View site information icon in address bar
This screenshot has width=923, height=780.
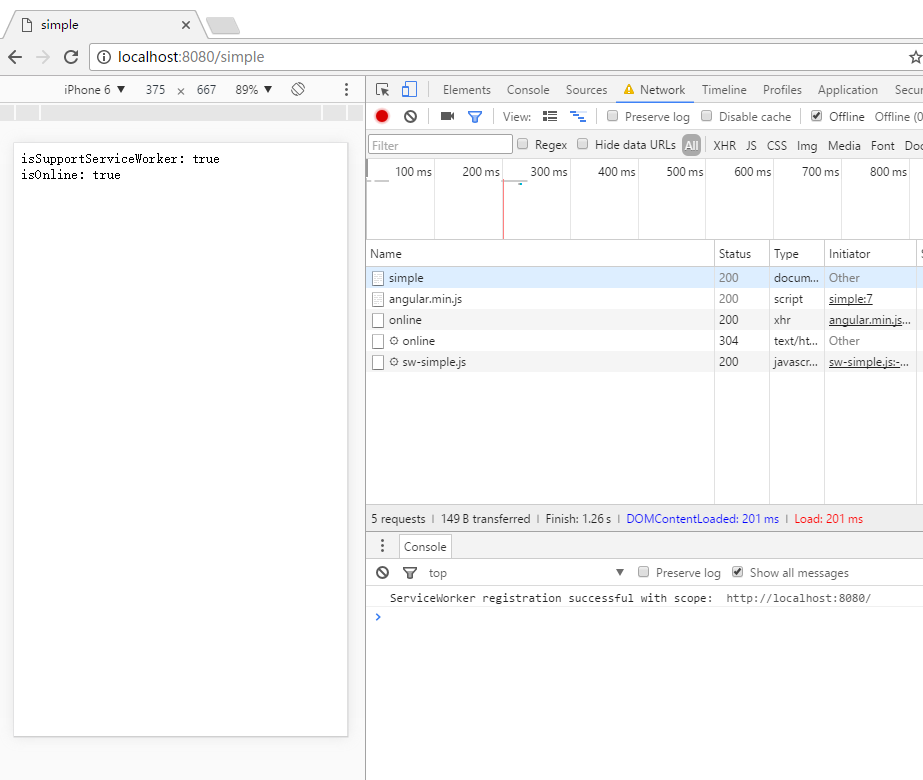point(104,57)
